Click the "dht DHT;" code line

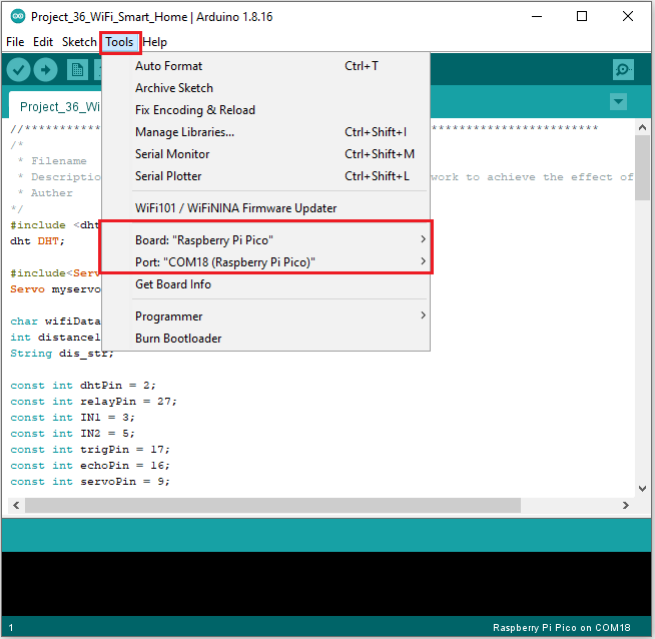[x=38, y=241]
